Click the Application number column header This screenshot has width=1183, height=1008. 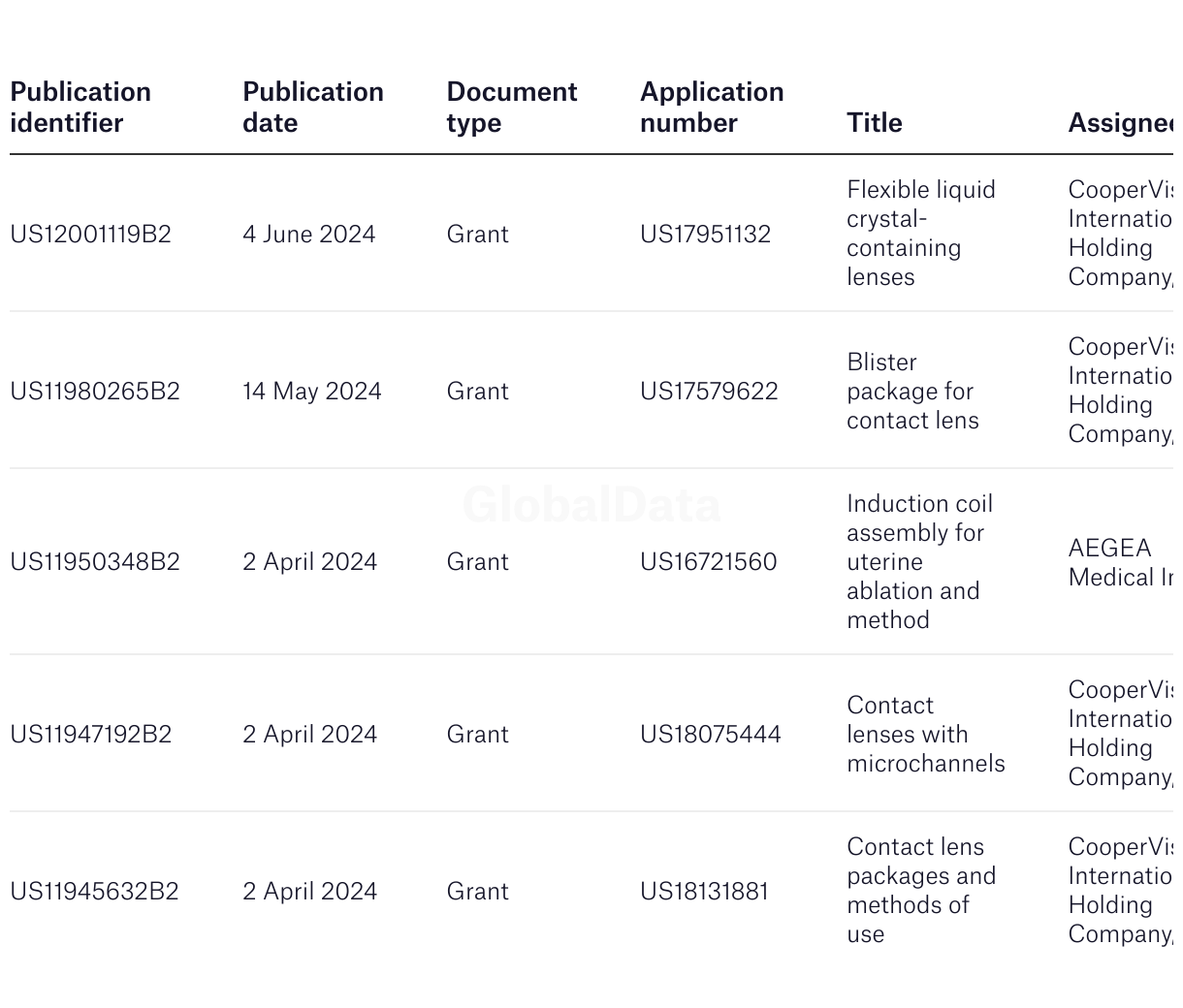tap(712, 108)
